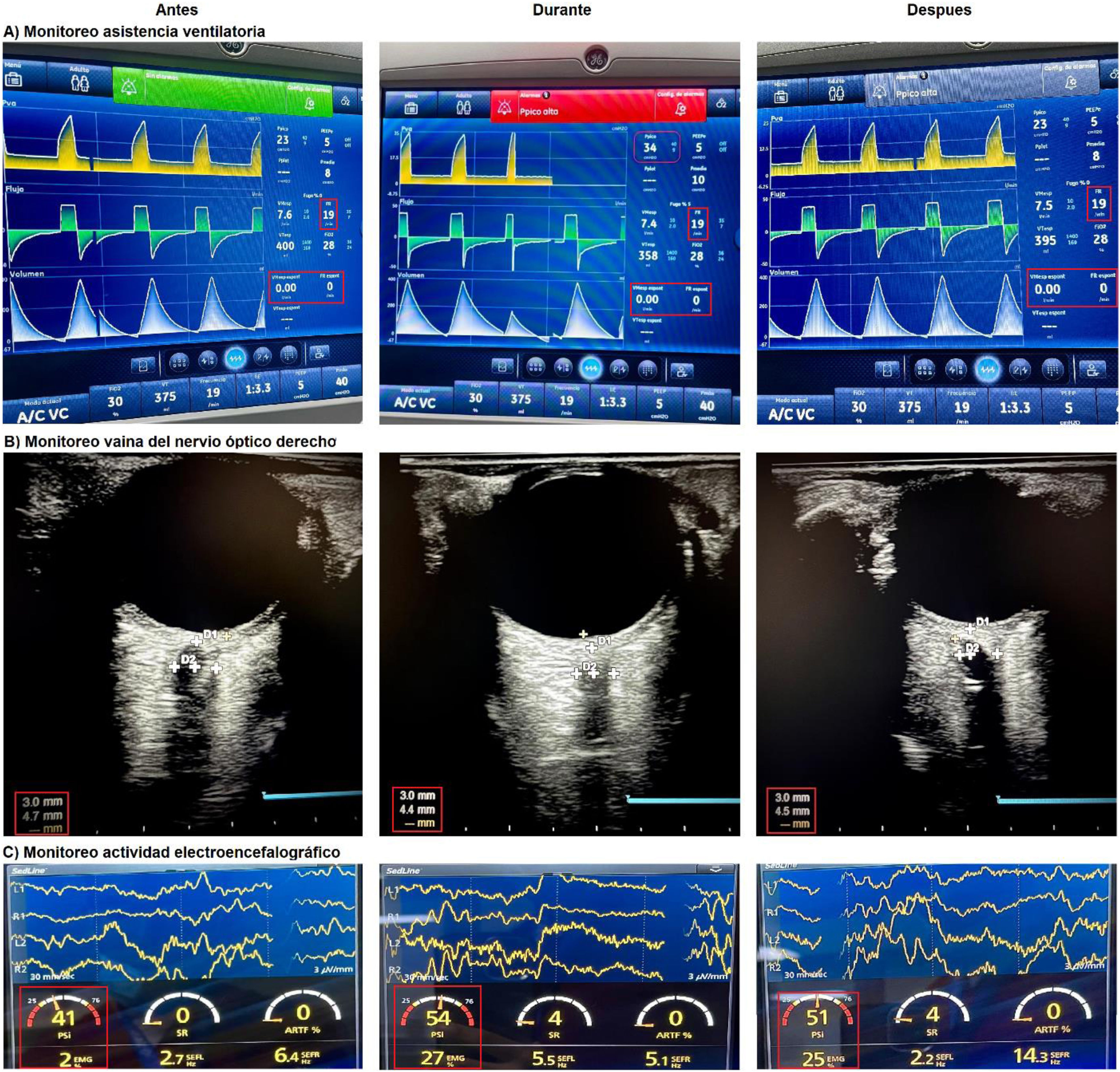Tap Ppico alta alarm message on Despues screen
1120x1072 pixels.
[x=916, y=93]
